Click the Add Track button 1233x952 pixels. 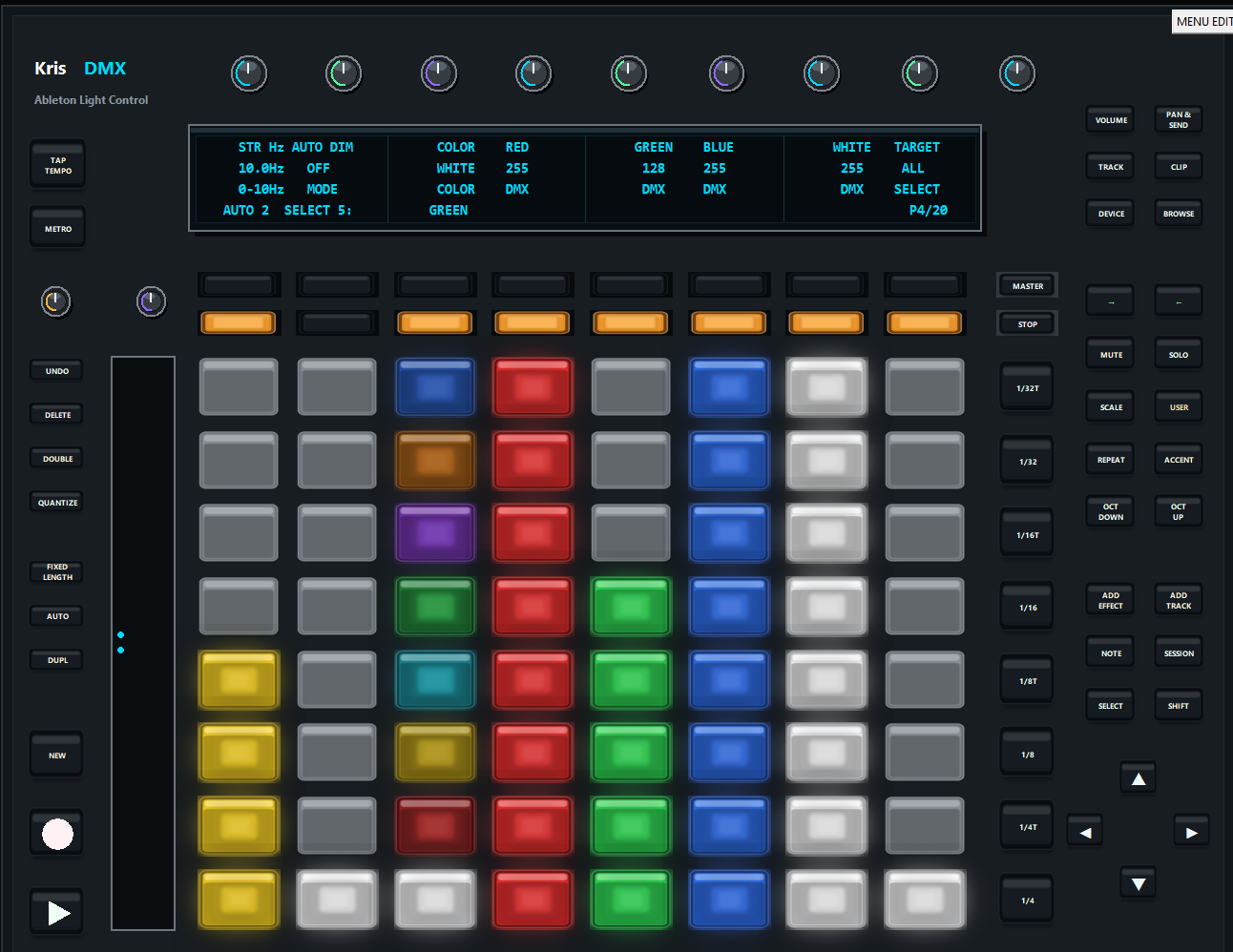tap(1178, 601)
